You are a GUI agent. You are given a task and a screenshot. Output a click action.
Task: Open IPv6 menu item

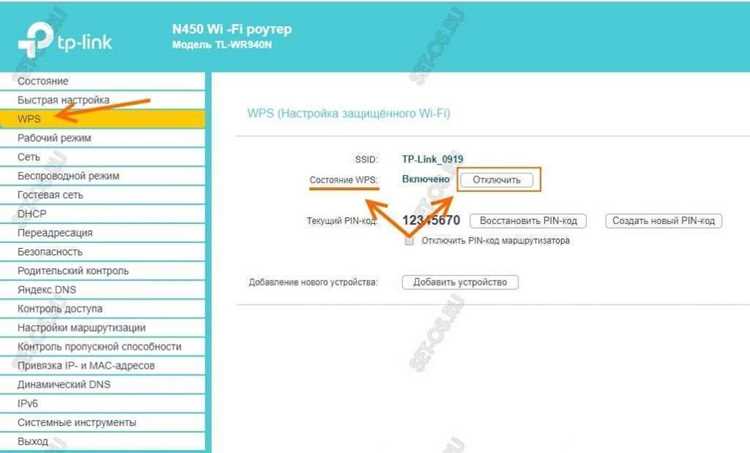(x=102, y=403)
